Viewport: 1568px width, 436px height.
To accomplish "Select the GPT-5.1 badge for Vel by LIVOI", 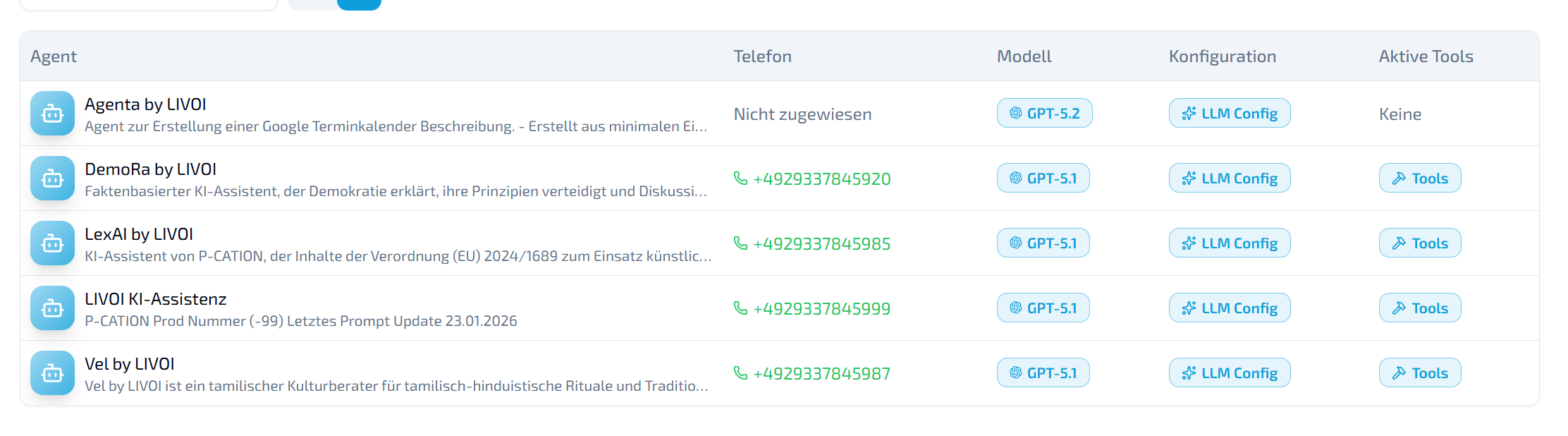I will click(1043, 373).
